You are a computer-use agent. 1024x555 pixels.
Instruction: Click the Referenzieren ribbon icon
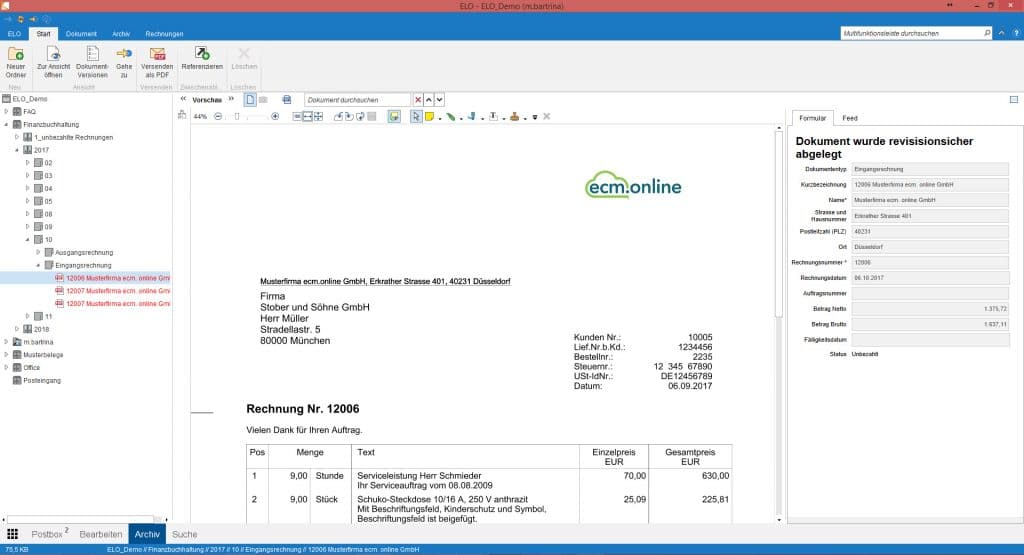202,54
